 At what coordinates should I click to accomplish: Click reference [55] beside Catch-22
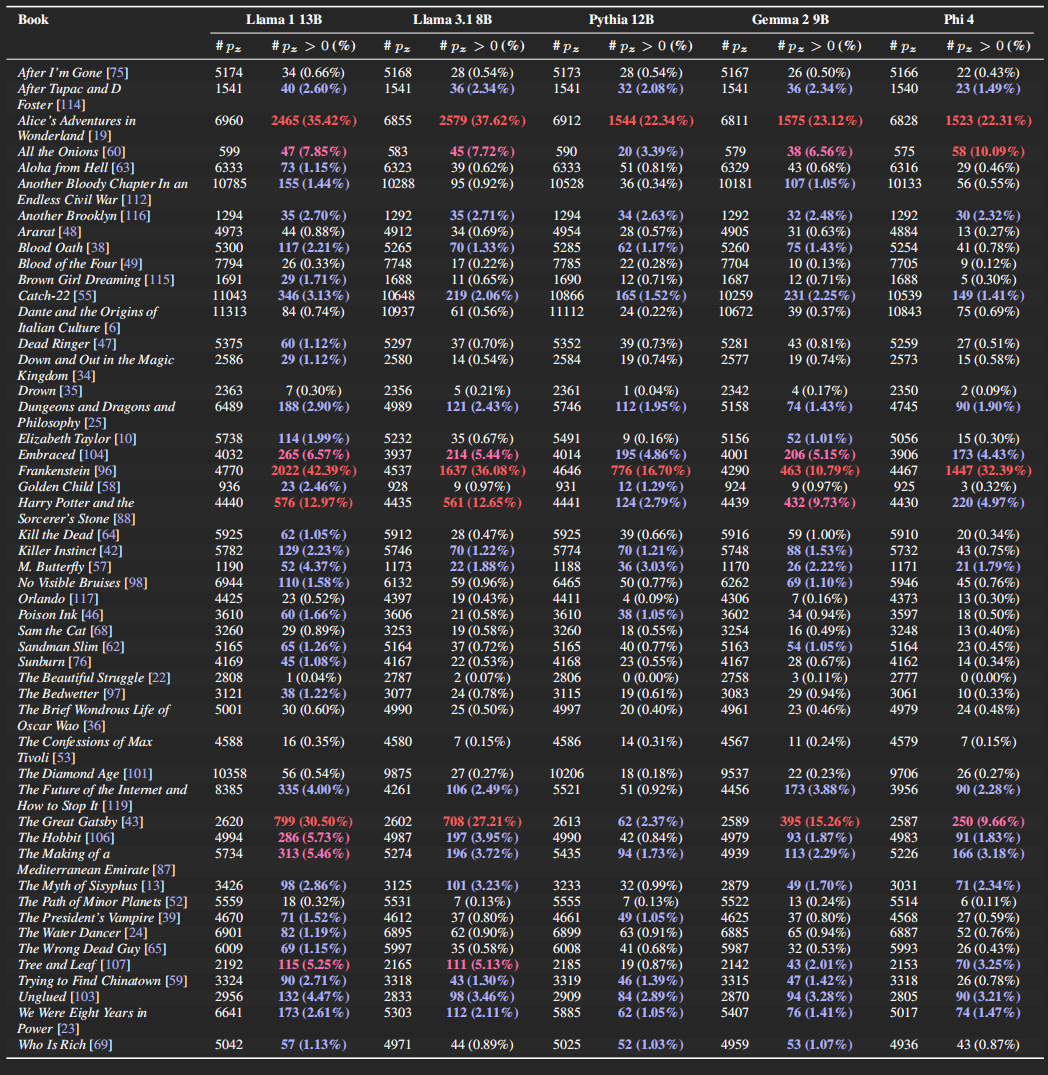tap(85, 296)
